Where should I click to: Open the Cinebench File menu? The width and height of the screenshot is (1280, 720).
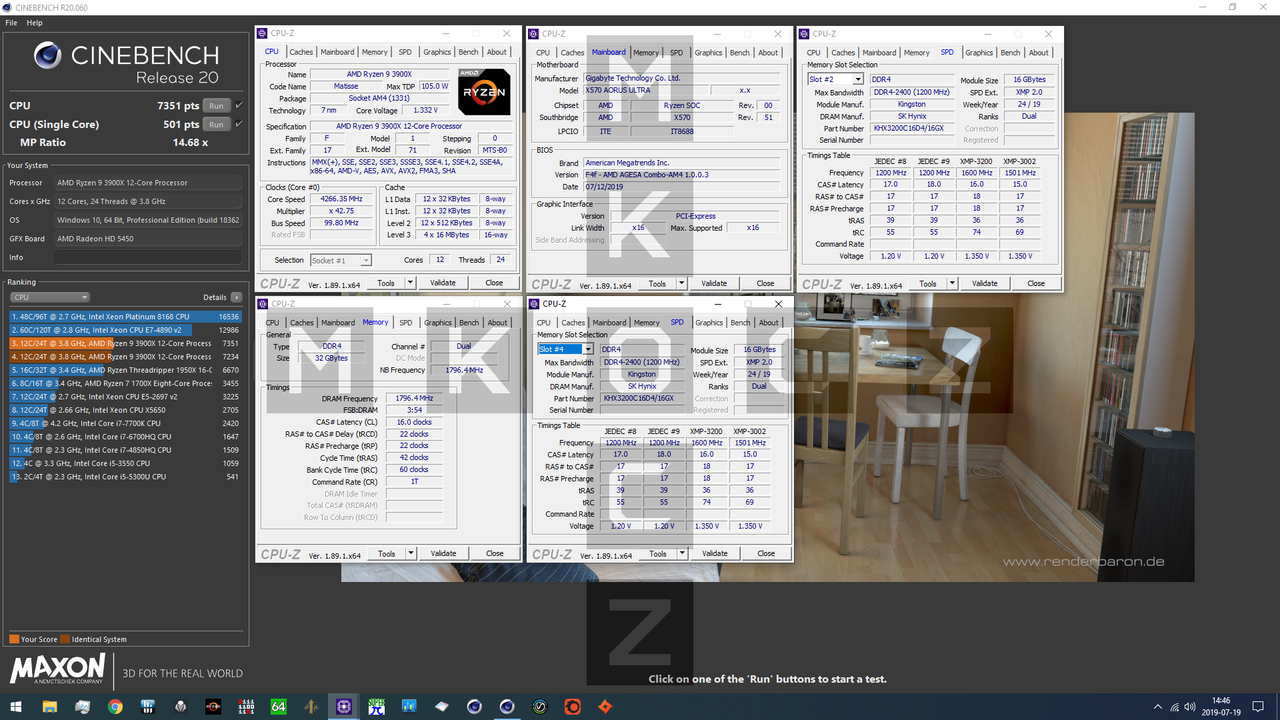tap(11, 22)
